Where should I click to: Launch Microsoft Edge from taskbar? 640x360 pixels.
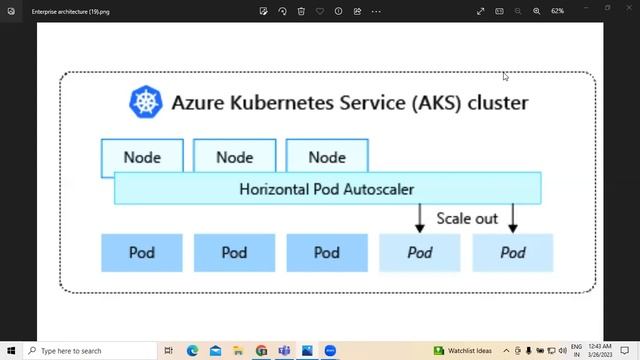(x=192, y=351)
